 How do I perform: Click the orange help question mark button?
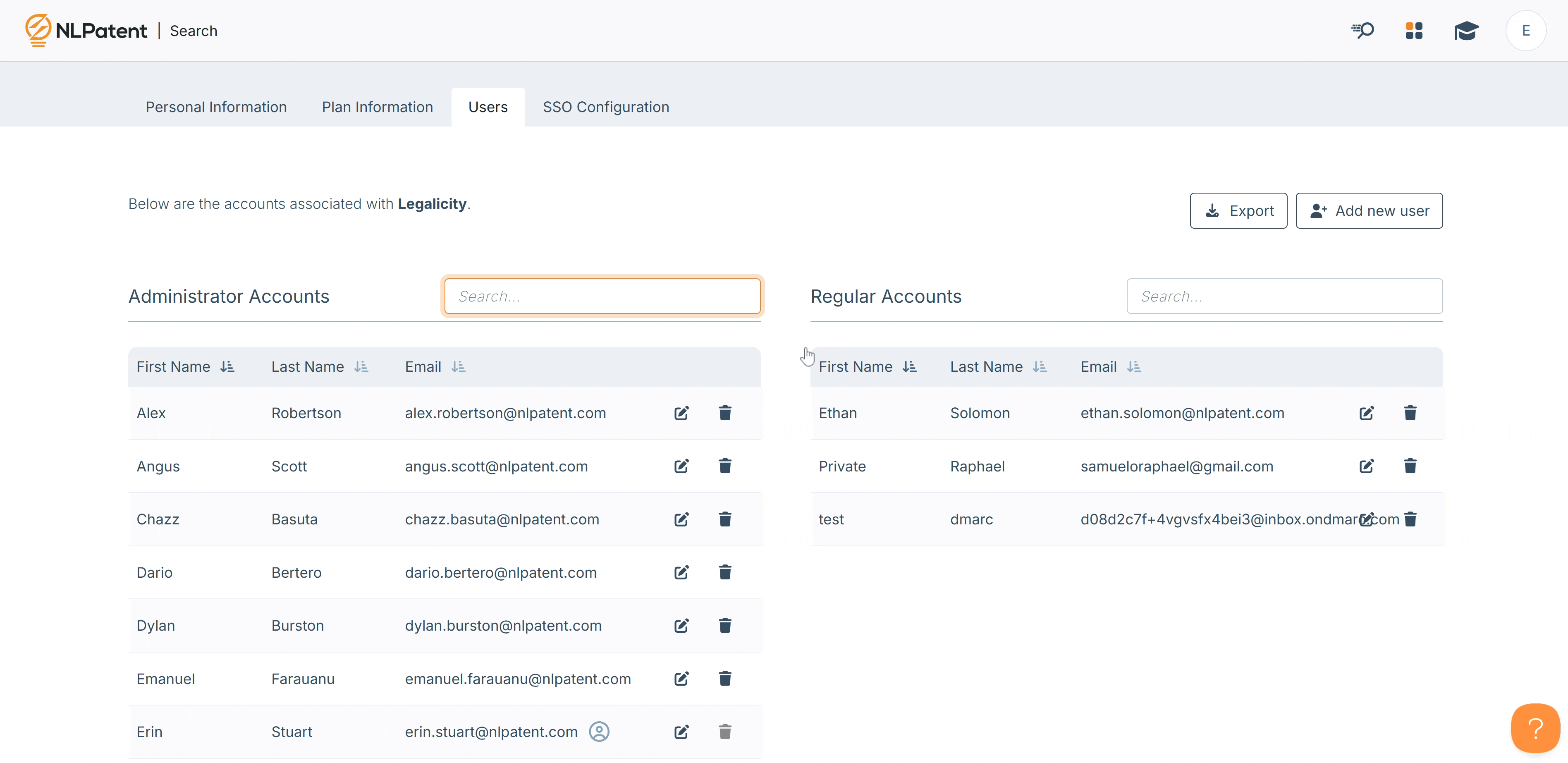coord(1535,728)
